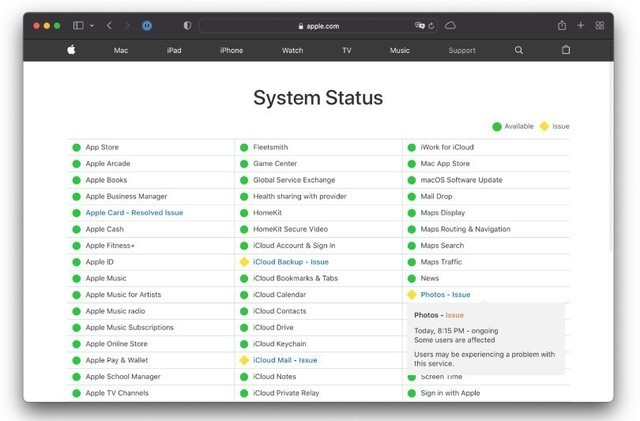640x421 pixels.
Task: Click the green Available legend dot
Action: [x=497, y=127]
